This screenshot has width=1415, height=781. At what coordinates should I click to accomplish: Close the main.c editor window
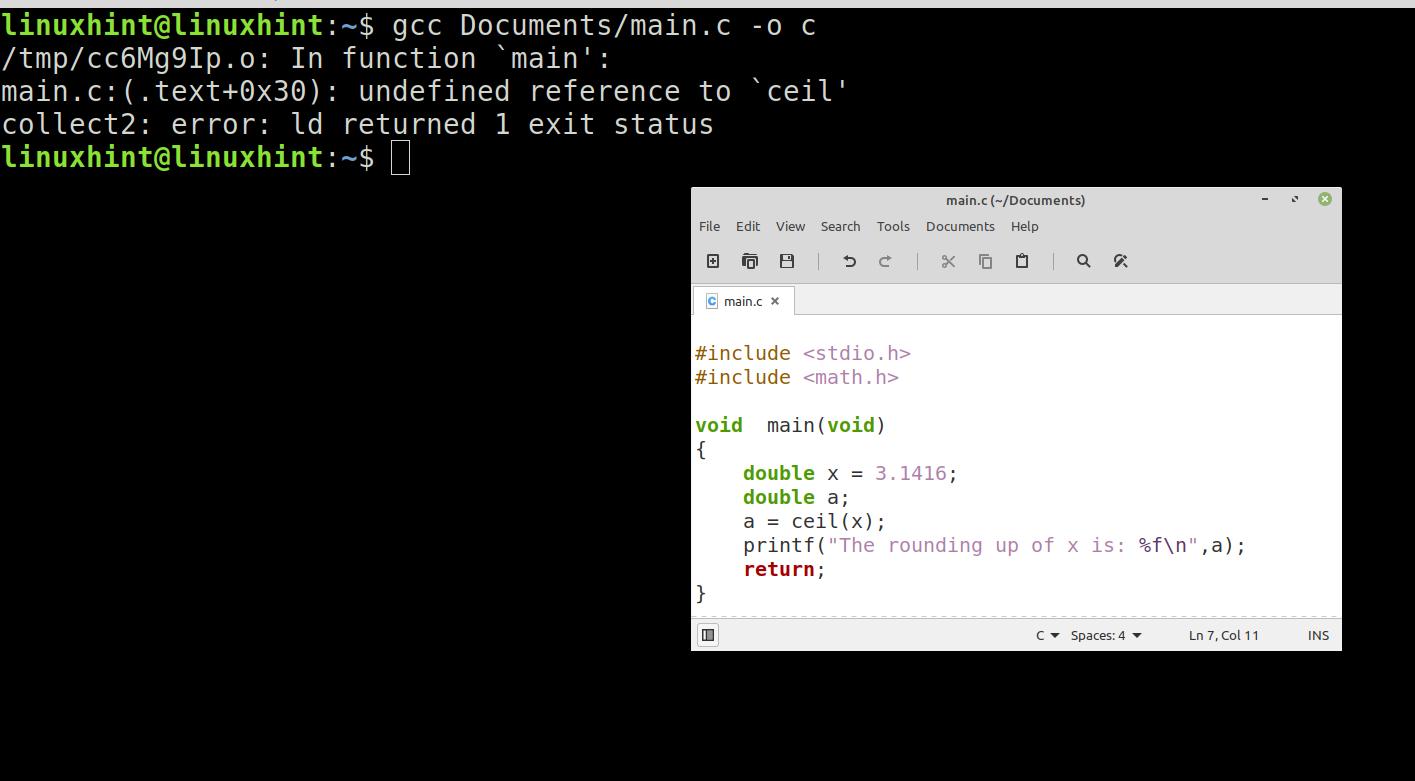click(x=1325, y=199)
